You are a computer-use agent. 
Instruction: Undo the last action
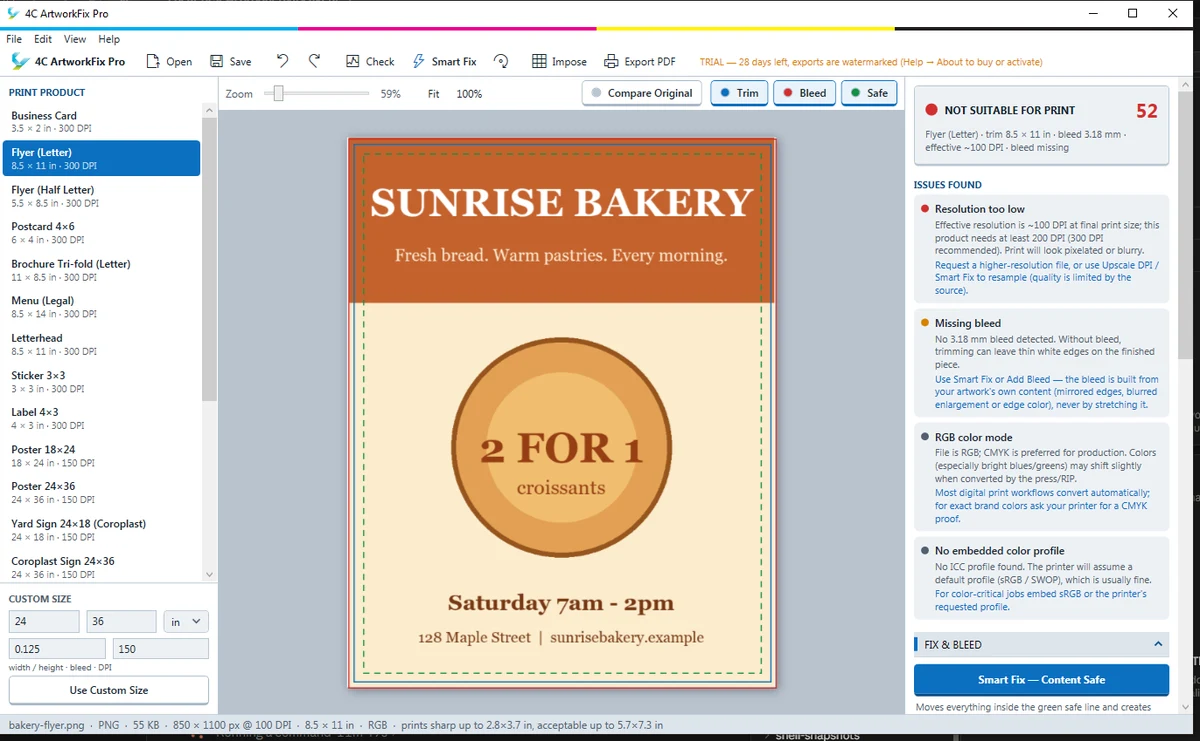pyautogui.click(x=282, y=61)
